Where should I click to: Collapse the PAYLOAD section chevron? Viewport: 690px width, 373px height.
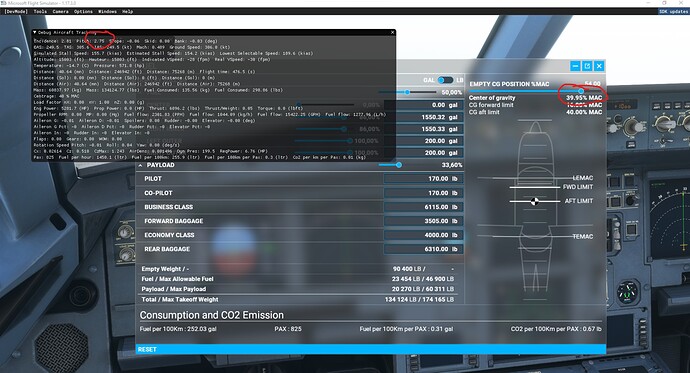pyautogui.click(x=140, y=165)
